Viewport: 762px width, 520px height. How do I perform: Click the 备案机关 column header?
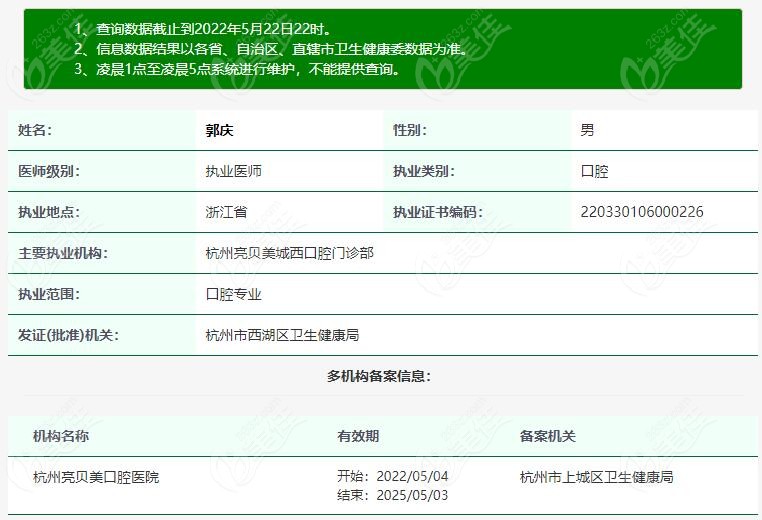(x=548, y=436)
